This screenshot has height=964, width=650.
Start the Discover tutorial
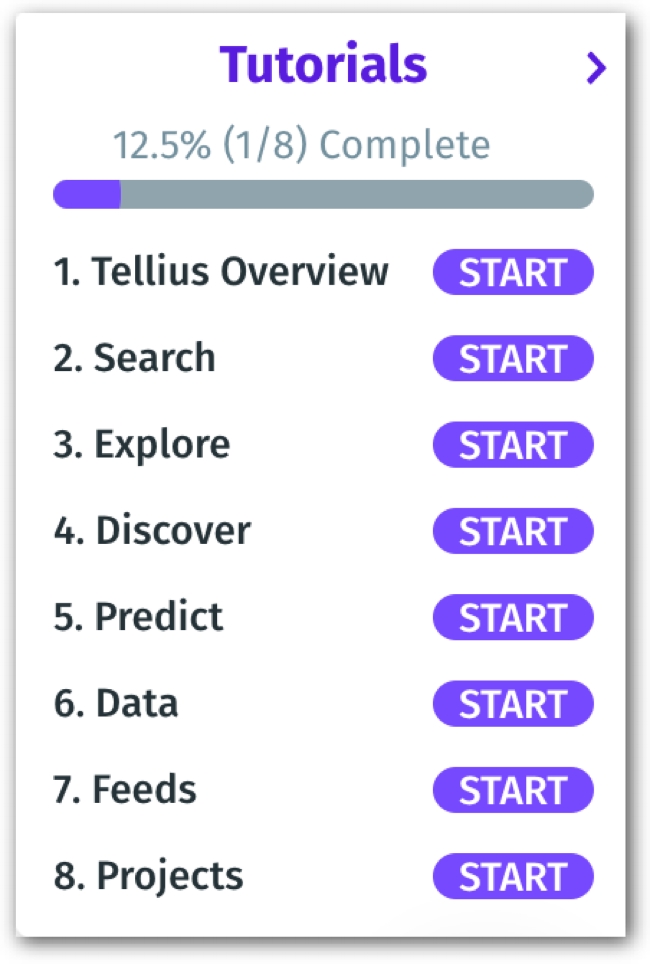[x=513, y=532]
